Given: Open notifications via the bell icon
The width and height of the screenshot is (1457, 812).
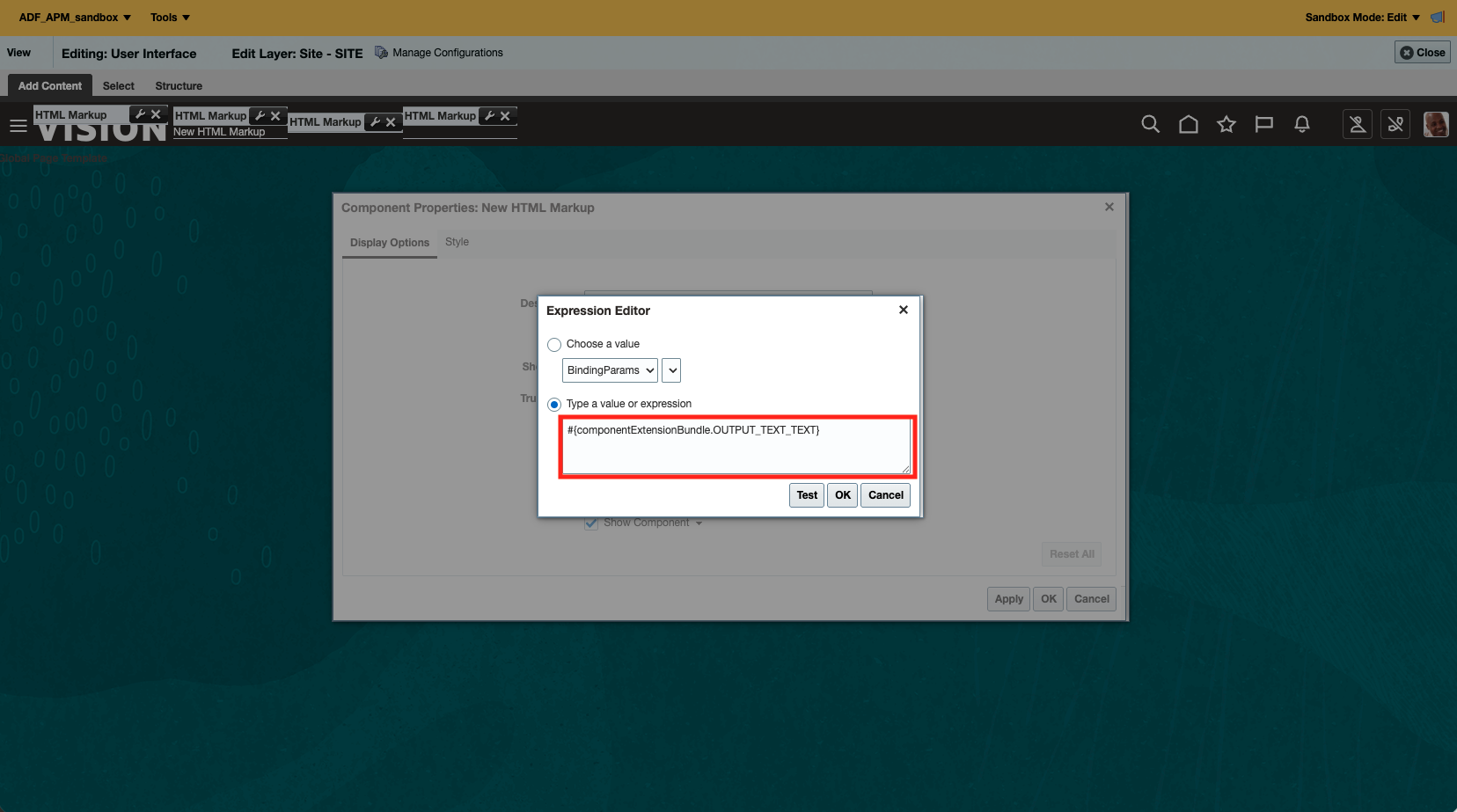Looking at the screenshot, I should 1302,124.
